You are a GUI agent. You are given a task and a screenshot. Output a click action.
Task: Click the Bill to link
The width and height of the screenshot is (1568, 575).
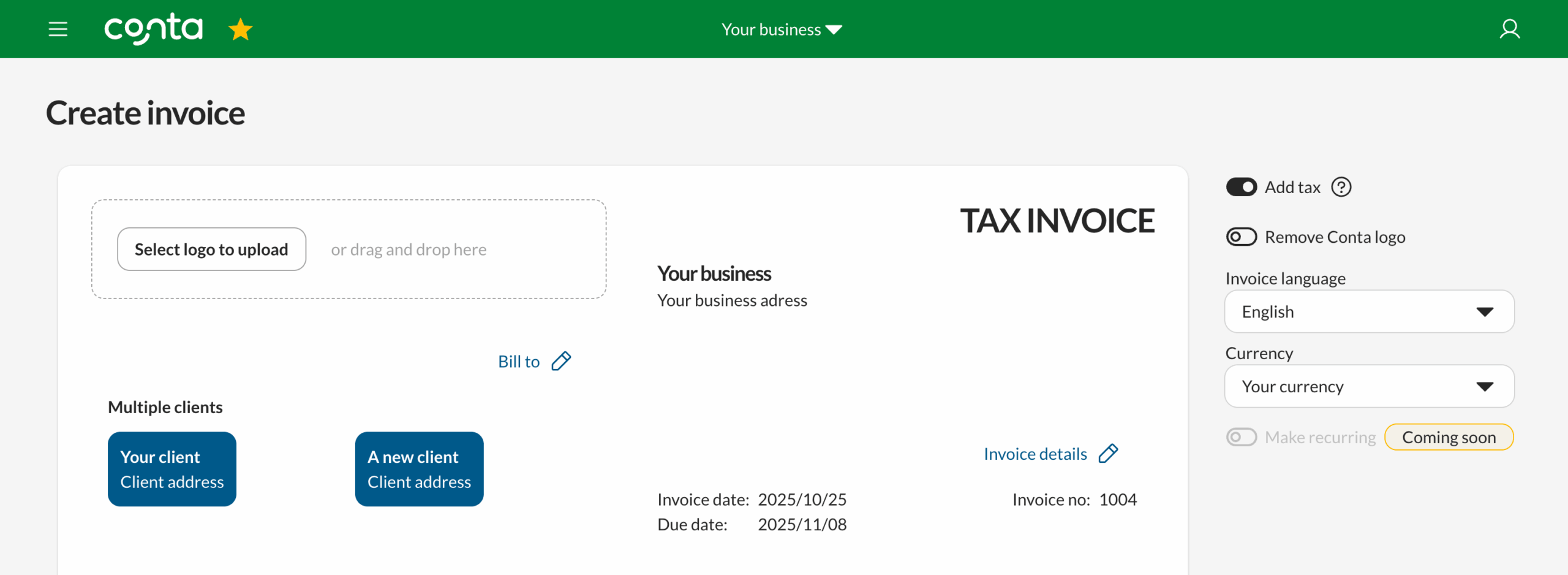(x=518, y=361)
